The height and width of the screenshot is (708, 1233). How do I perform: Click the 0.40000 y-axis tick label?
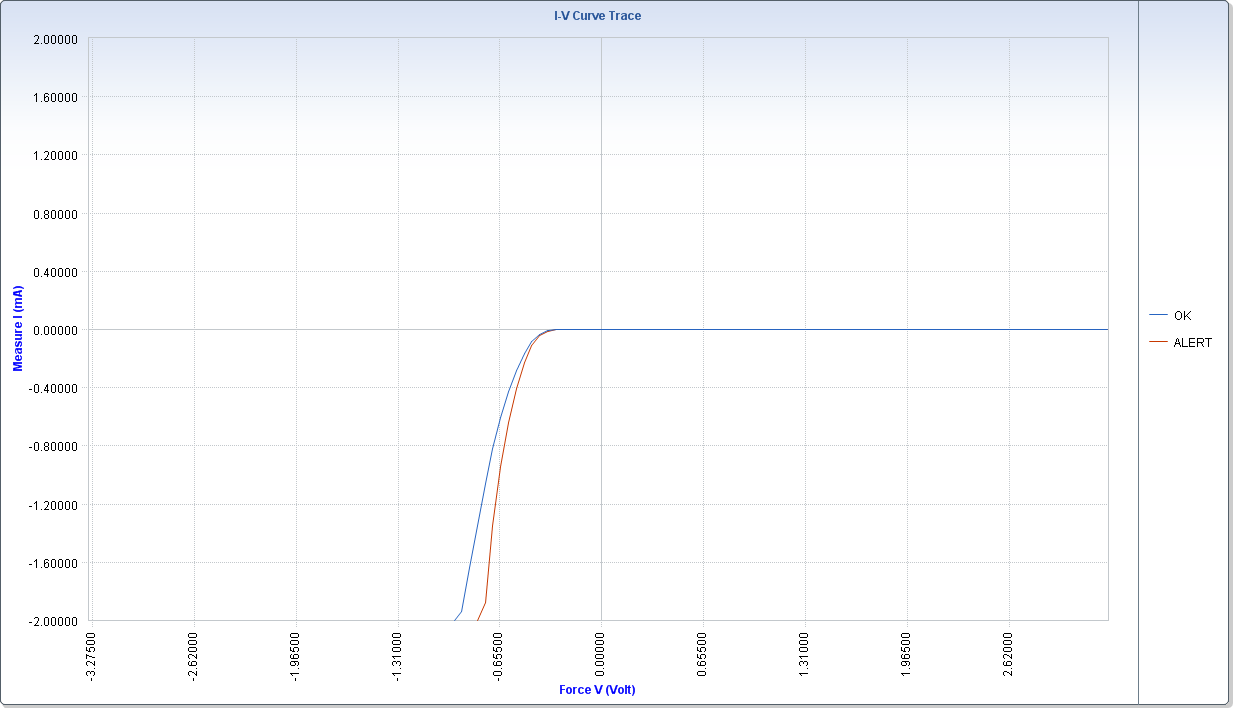[x=57, y=272]
